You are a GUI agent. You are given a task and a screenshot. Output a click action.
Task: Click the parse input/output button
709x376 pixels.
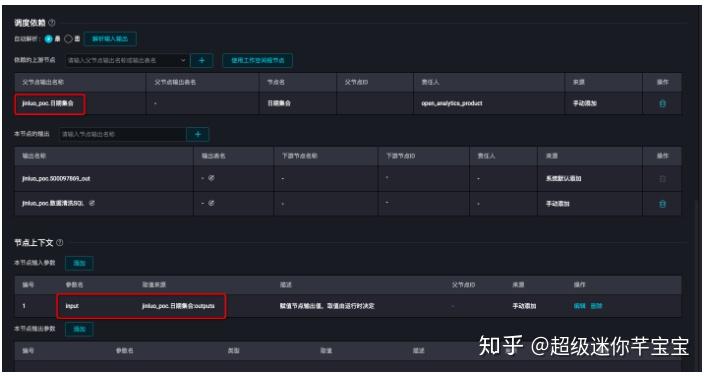[110, 39]
